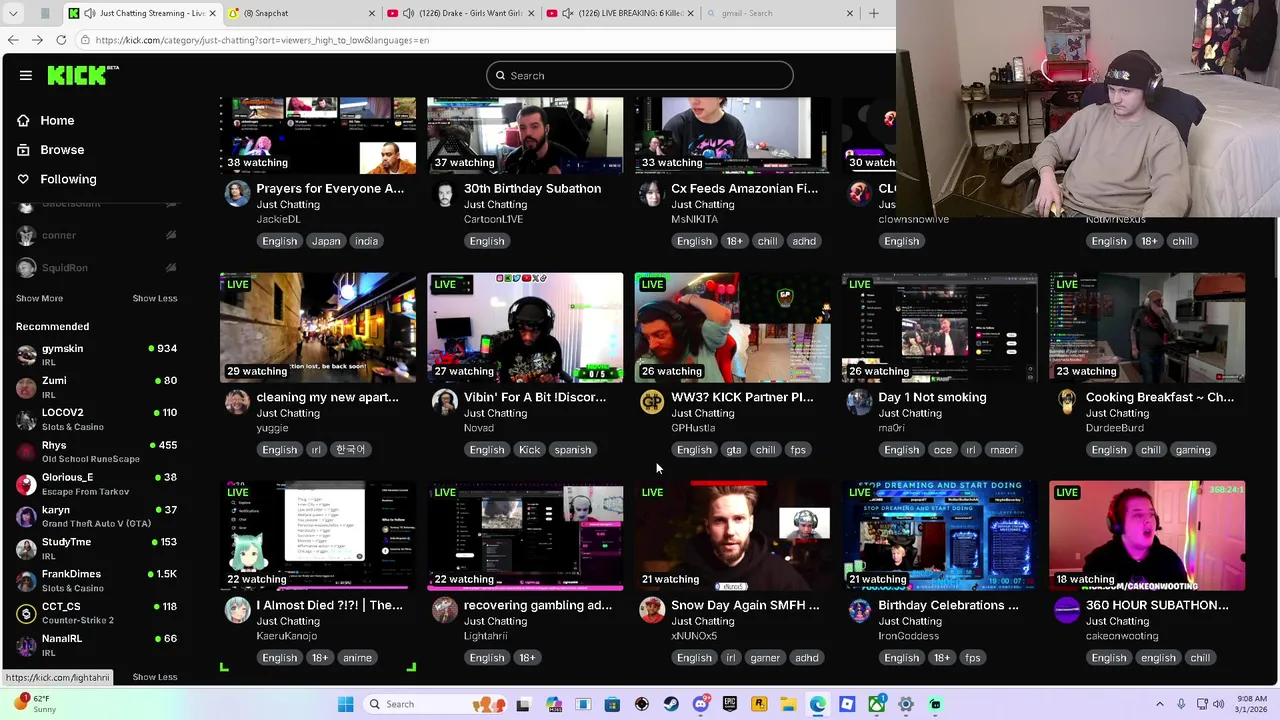The image size is (1280, 720).
Task: Click StudyTme channel avatar
Action: (26, 548)
